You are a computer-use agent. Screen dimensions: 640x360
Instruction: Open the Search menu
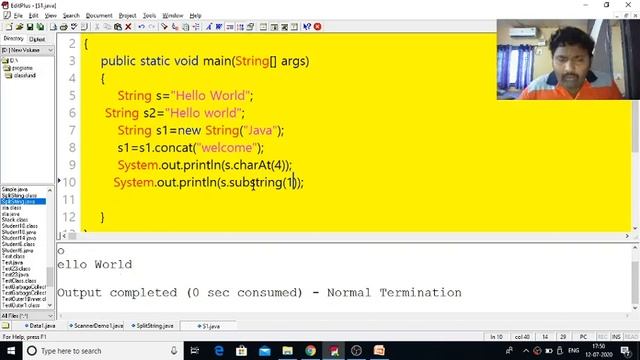[71, 16]
